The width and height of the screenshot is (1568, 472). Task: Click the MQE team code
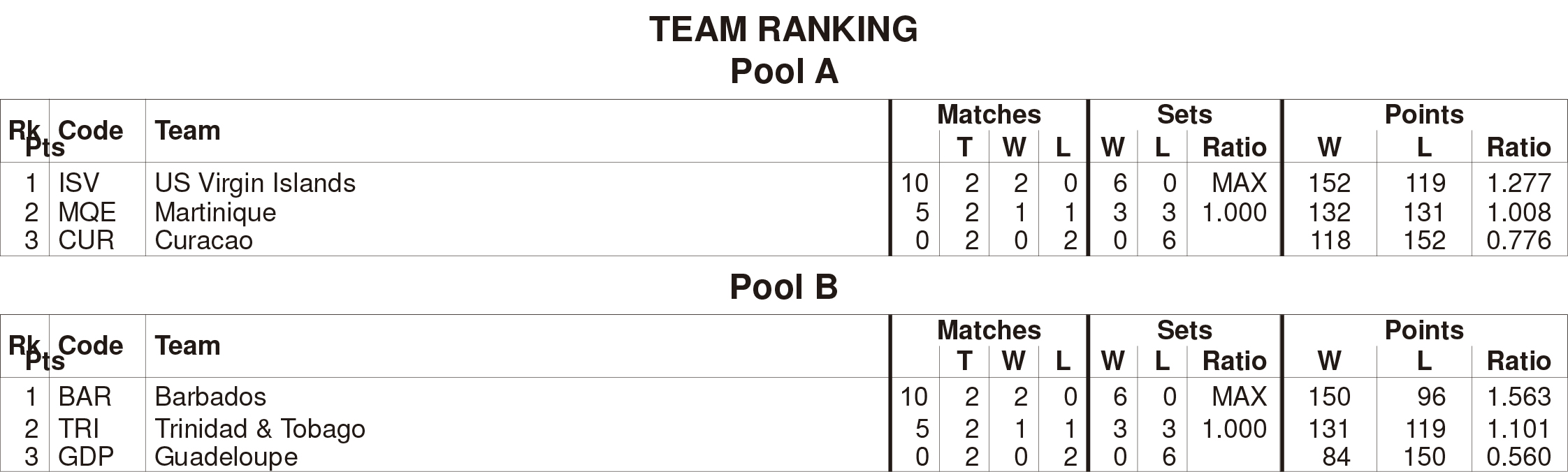tap(87, 212)
